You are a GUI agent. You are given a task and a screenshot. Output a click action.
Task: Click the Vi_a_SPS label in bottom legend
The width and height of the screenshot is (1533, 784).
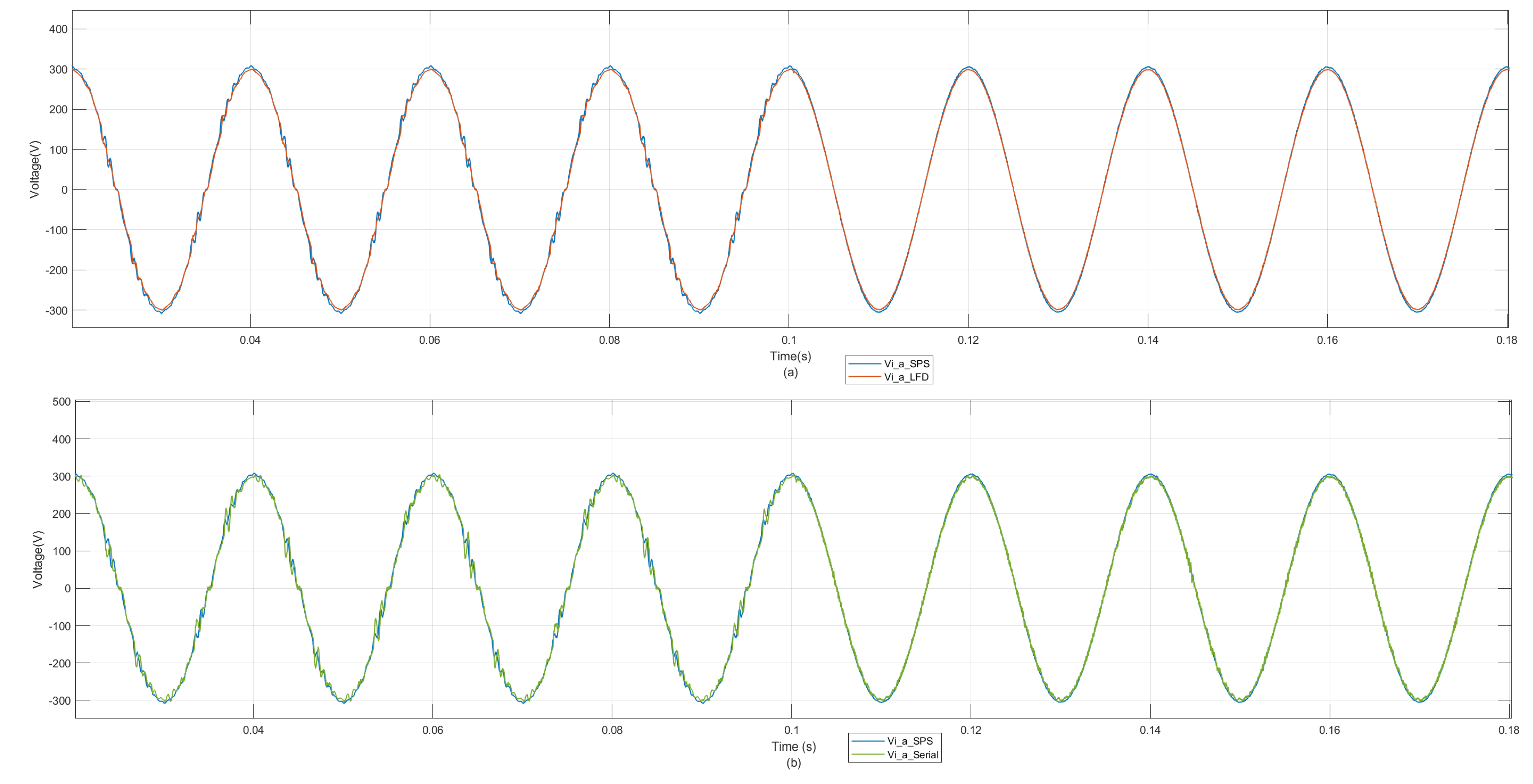click(909, 741)
